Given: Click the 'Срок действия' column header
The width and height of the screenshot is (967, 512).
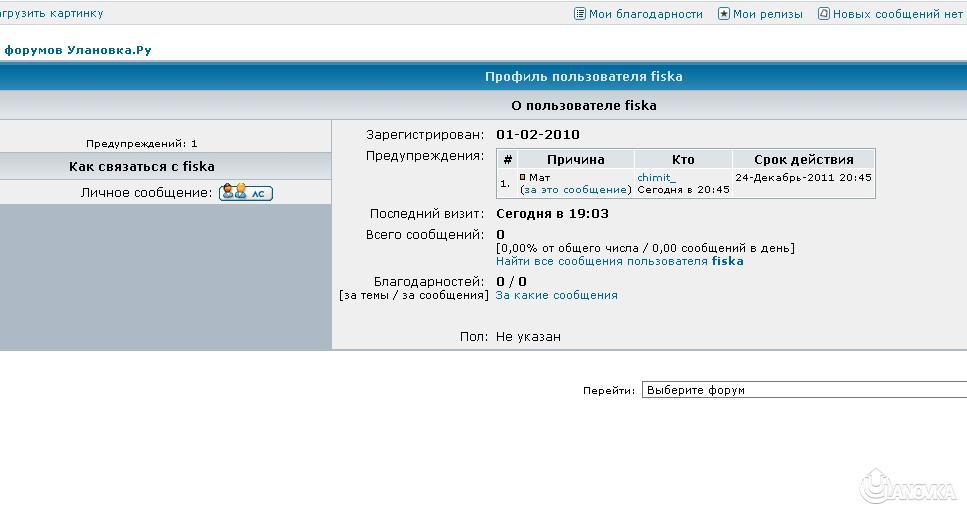Looking at the screenshot, I should pyautogui.click(x=804, y=160).
